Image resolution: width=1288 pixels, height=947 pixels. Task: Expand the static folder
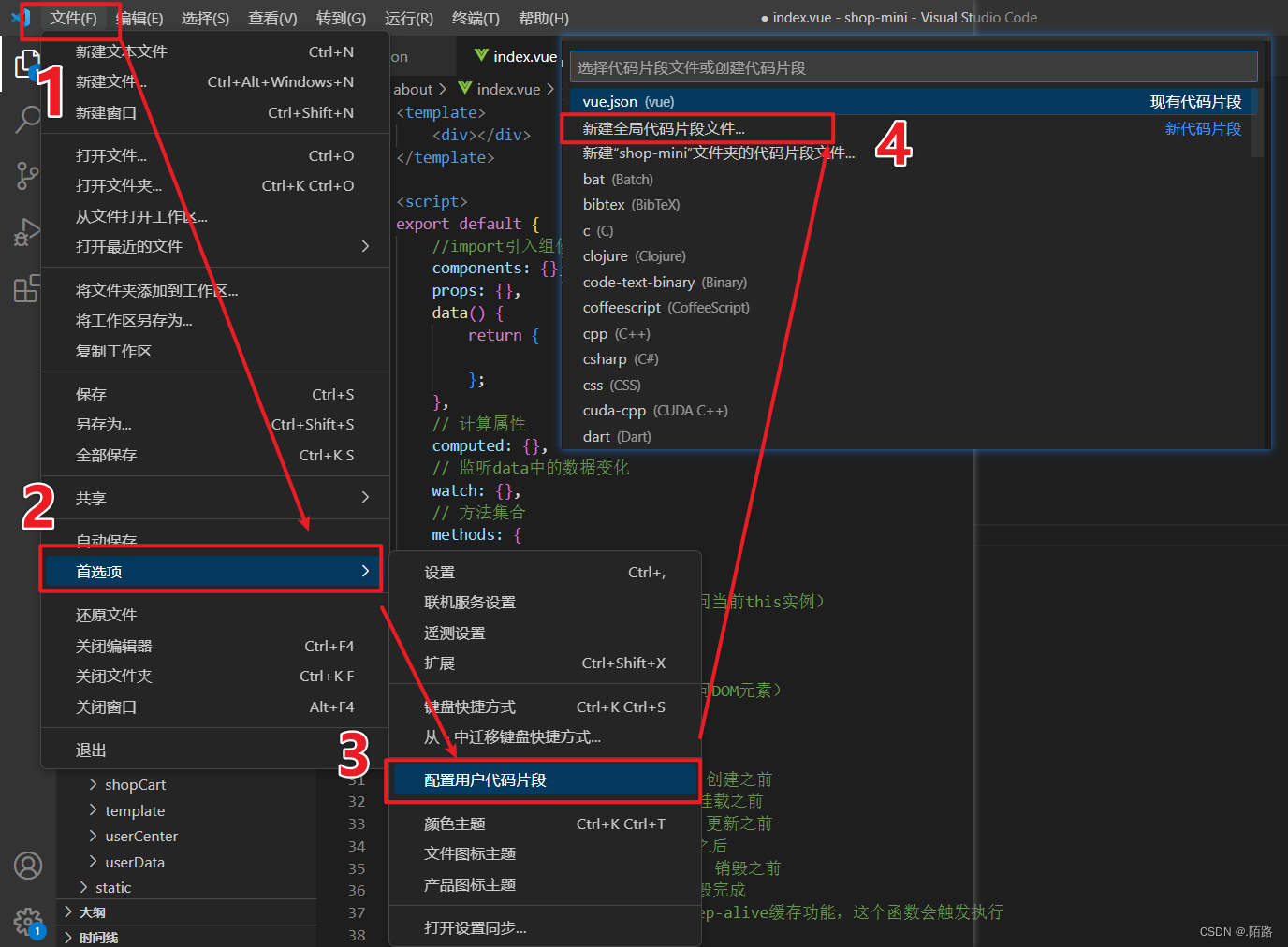113,887
